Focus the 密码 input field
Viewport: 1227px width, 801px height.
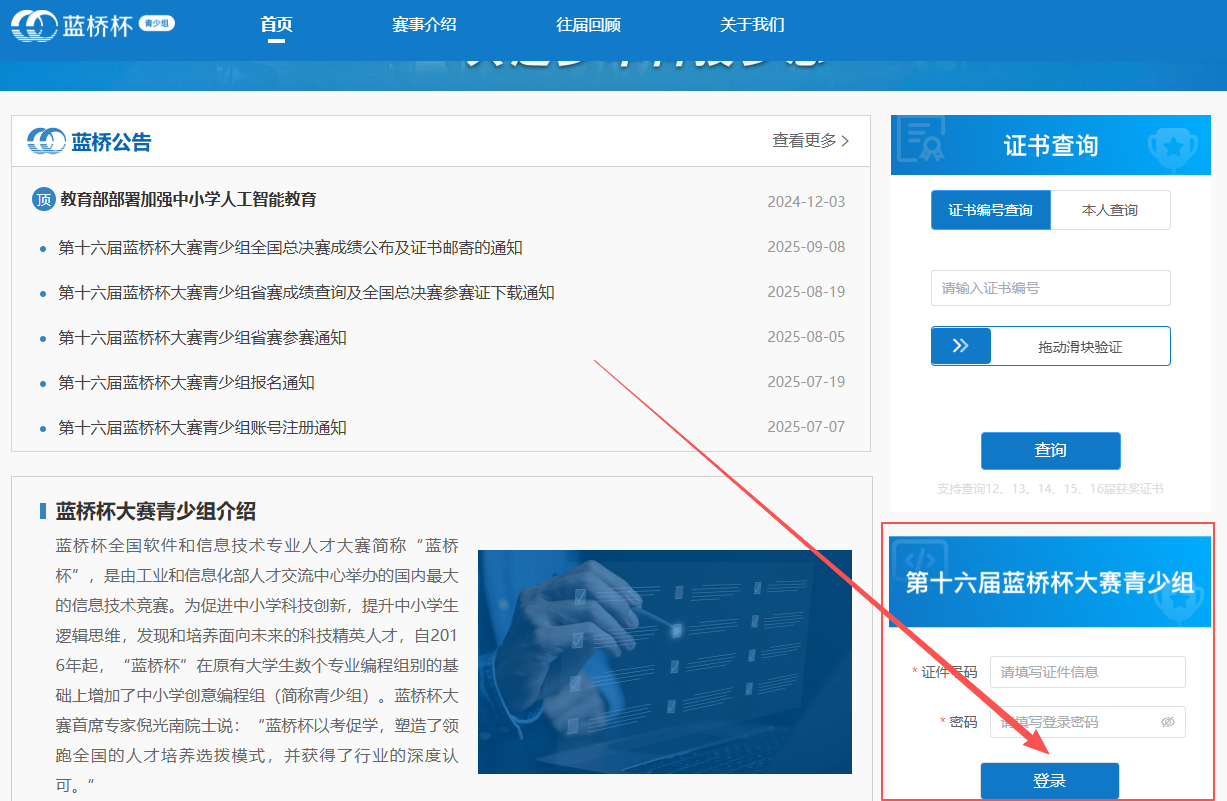click(x=1087, y=722)
